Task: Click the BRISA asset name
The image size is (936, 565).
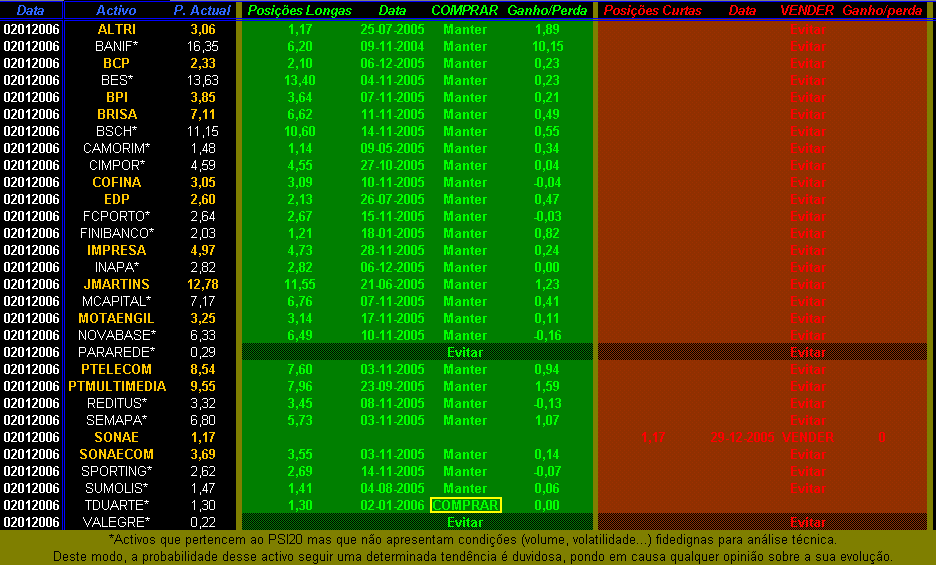Action: [x=116, y=115]
